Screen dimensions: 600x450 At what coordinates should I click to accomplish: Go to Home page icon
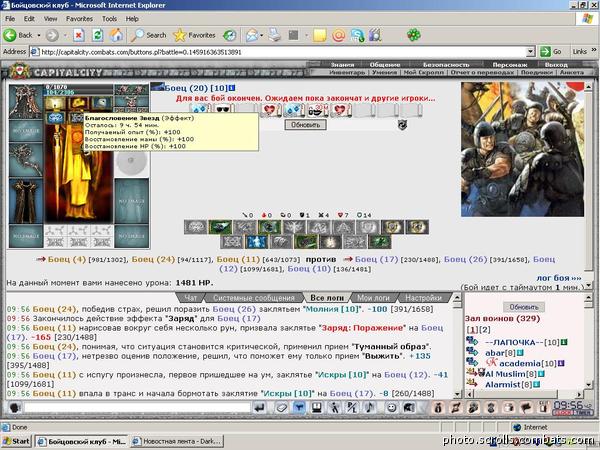(x=116, y=36)
